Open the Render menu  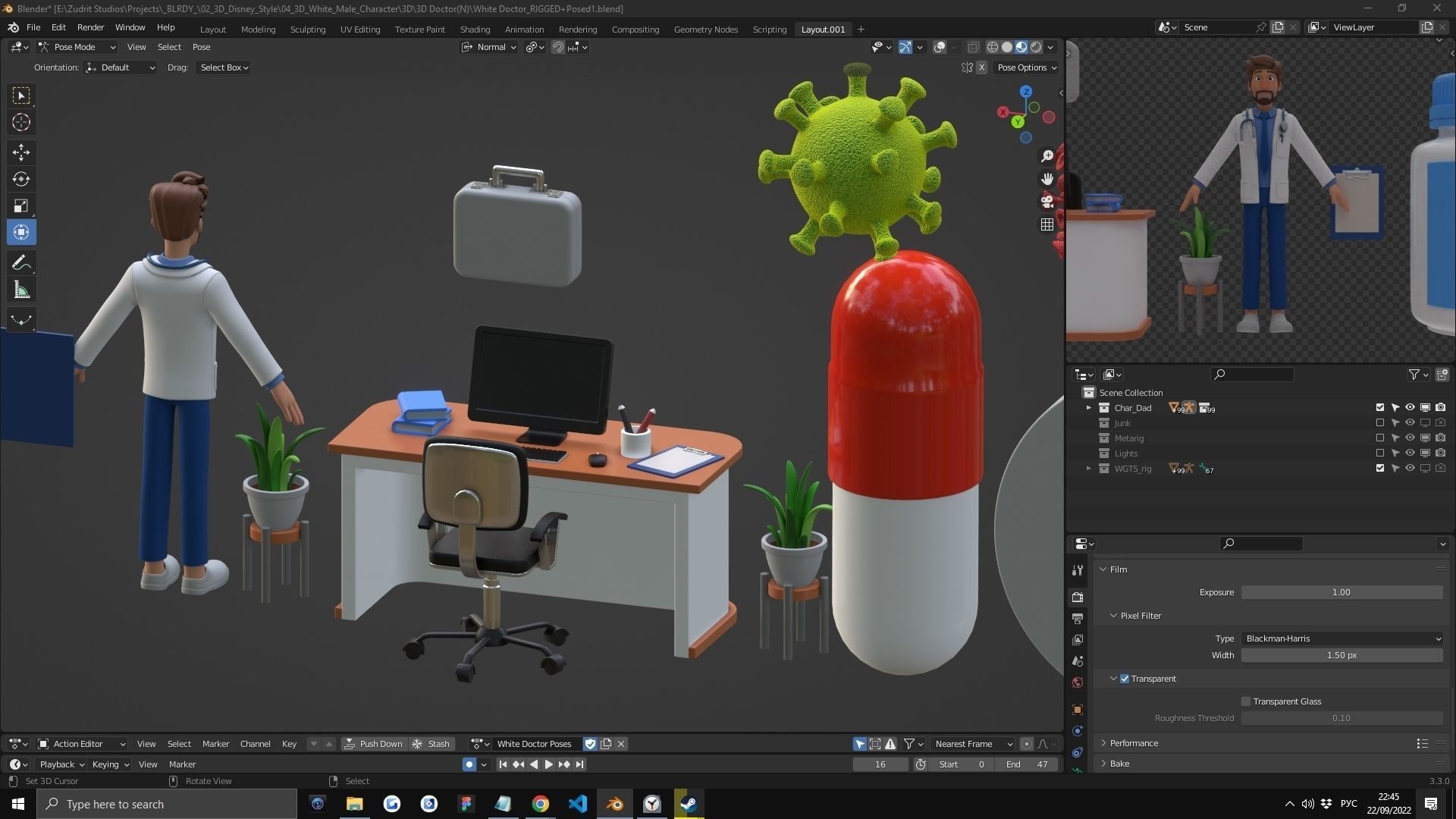pyautogui.click(x=90, y=27)
